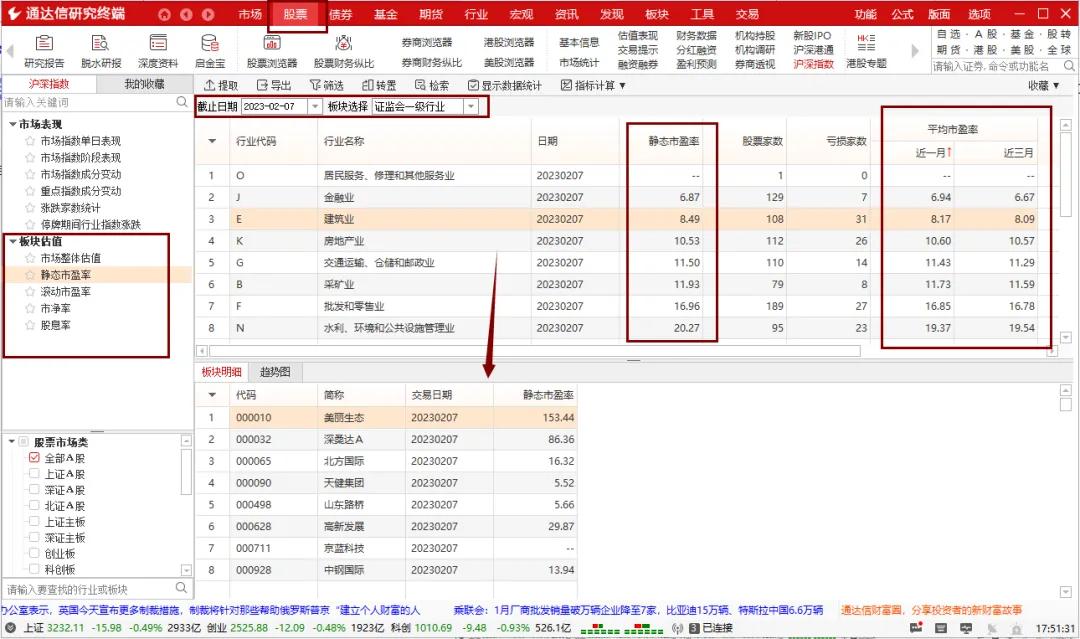This screenshot has width=1080, height=639.
Task: Click the 请输入要查找的行业或板块 field
Action: (x=89, y=589)
